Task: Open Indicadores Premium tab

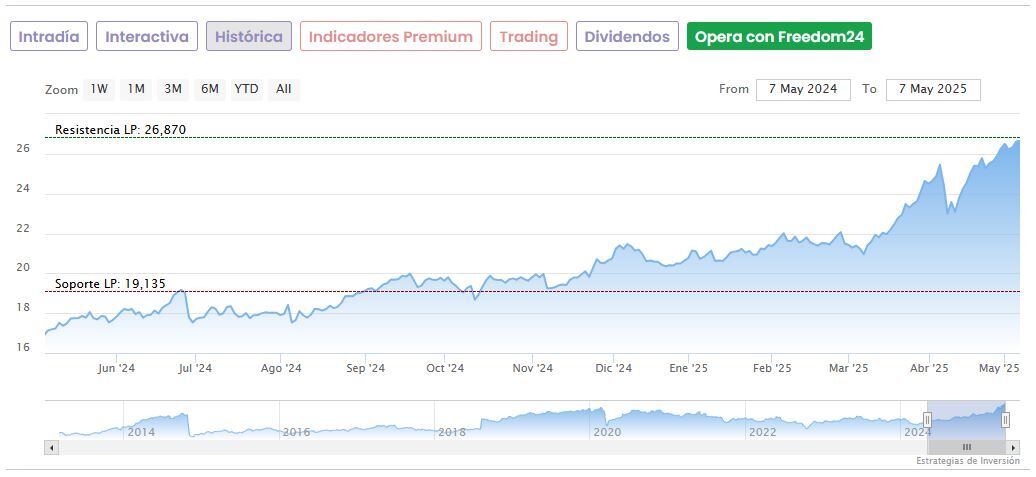Action: click(390, 37)
